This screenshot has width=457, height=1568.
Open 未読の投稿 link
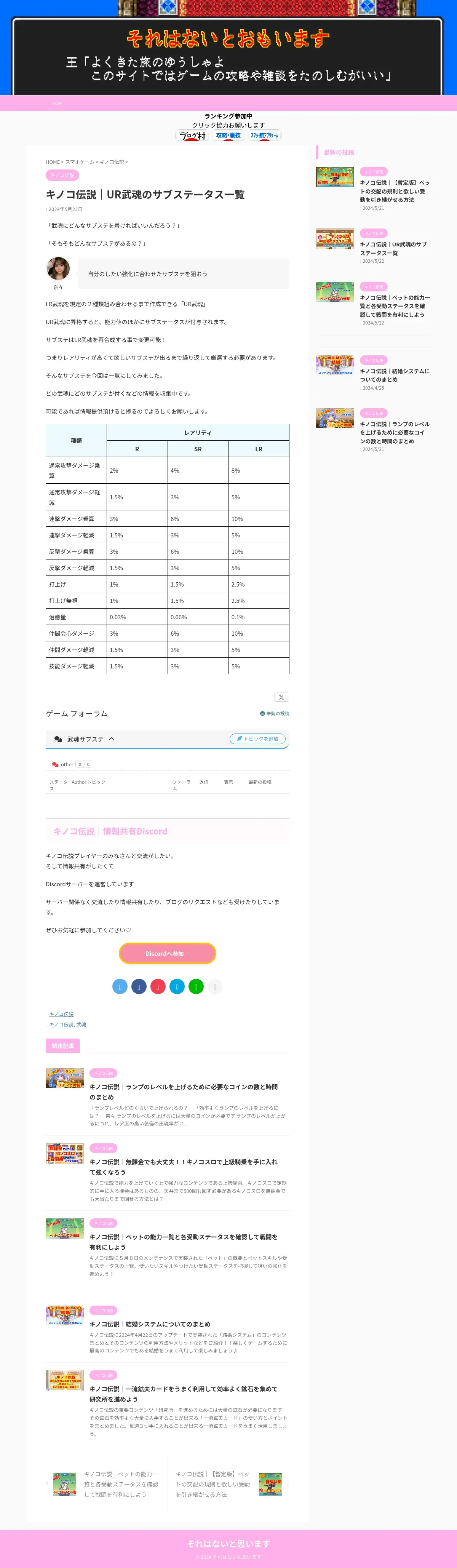click(x=275, y=713)
